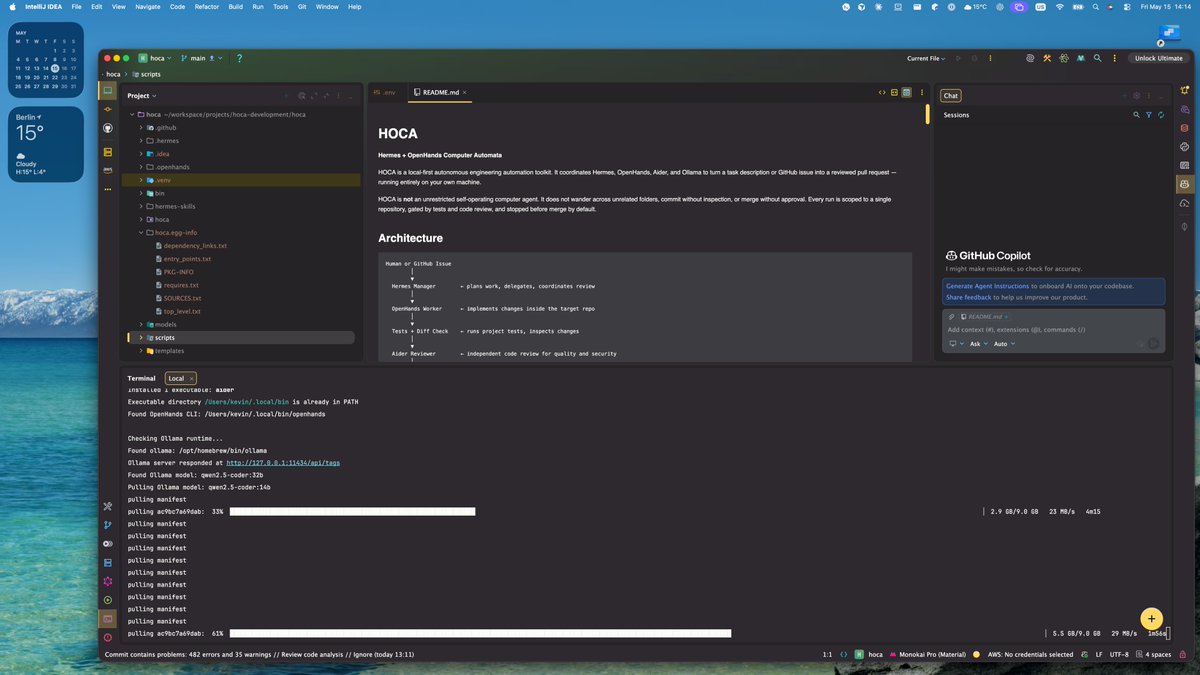1200x675 pixels.
Task: Open the Project view dropdown
Action: click(x=141, y=96)
